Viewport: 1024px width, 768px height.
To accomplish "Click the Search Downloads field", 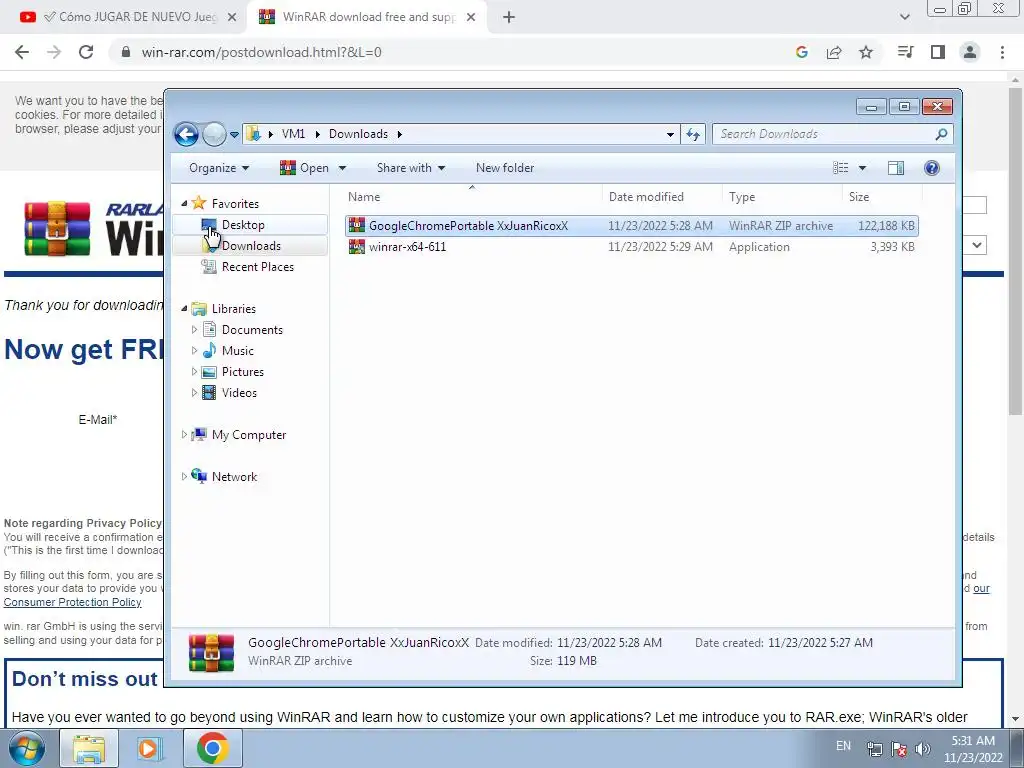I will tap(832, 135).
